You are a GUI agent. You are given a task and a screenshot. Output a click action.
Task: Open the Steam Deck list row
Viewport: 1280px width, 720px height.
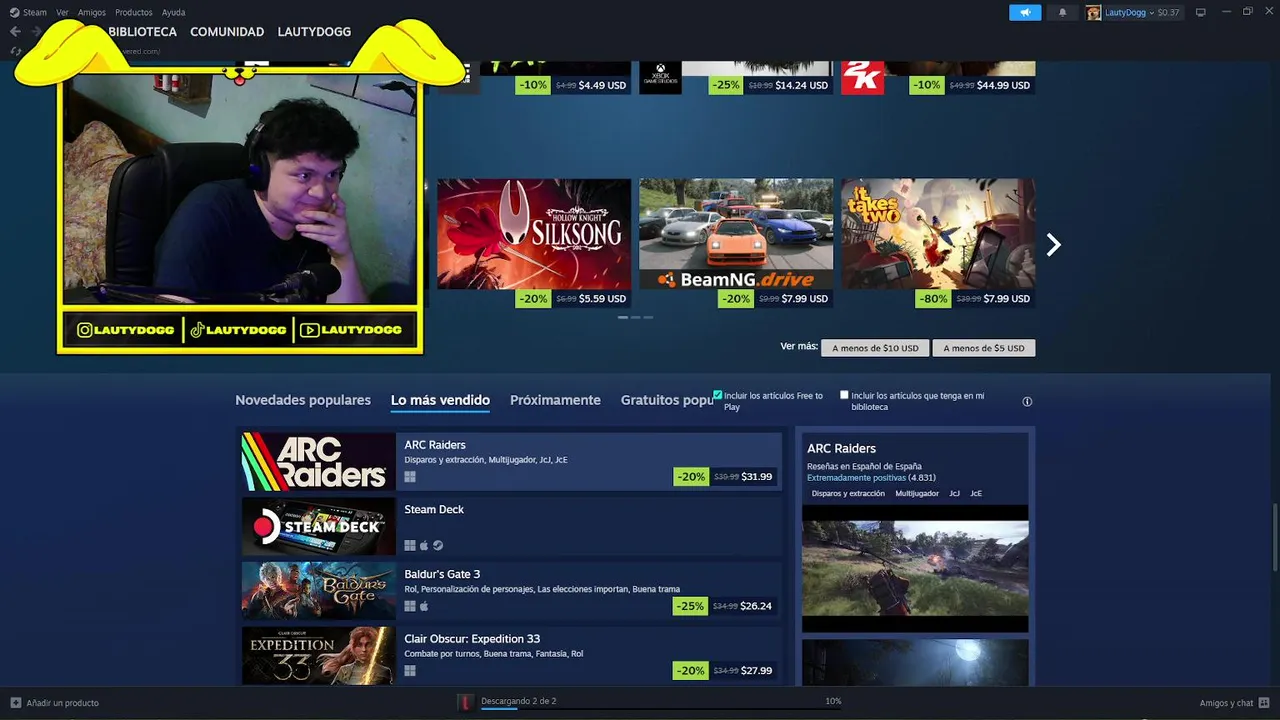511,526
